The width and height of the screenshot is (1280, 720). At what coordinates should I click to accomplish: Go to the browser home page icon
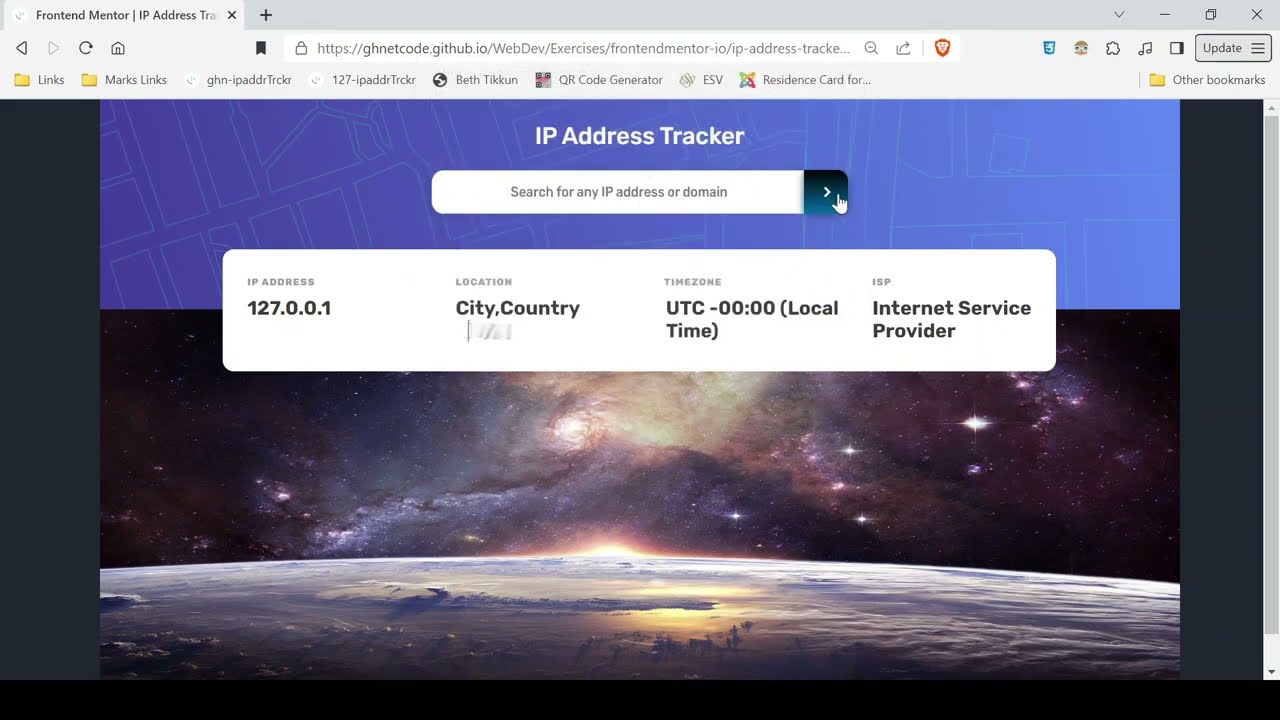[118, 48]
